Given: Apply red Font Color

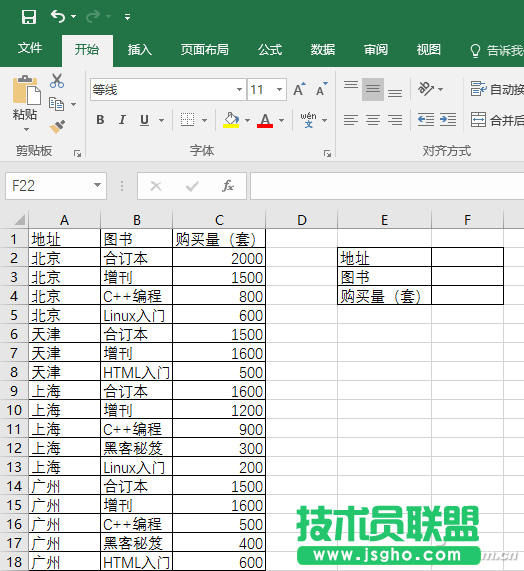Looking at the screenshot, I should tap(265, 120).
